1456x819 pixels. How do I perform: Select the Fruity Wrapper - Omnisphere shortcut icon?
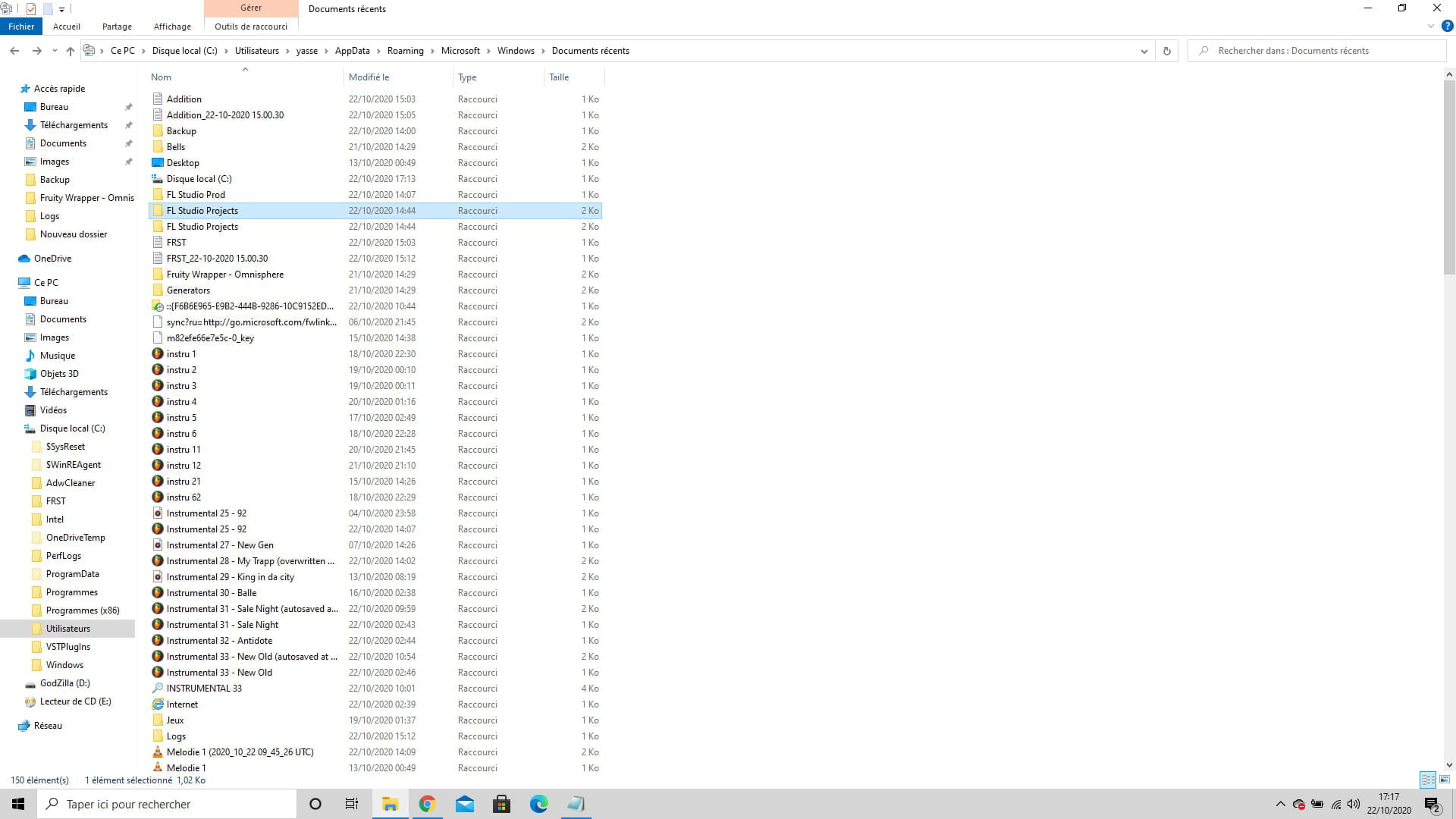pos(158,275)
